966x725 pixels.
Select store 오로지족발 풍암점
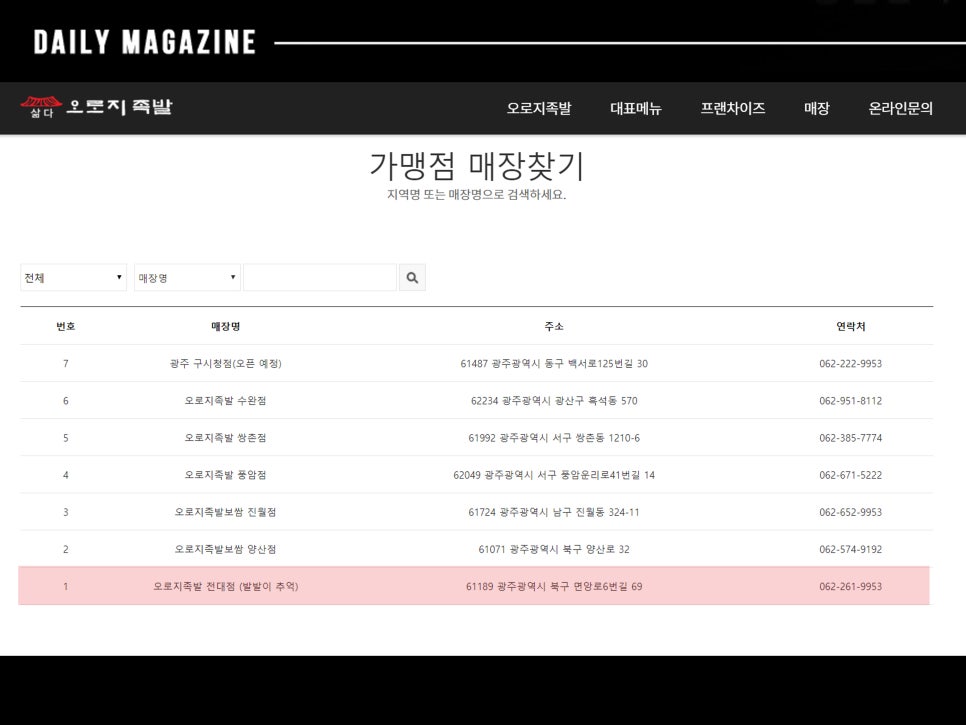click(225, 475)
